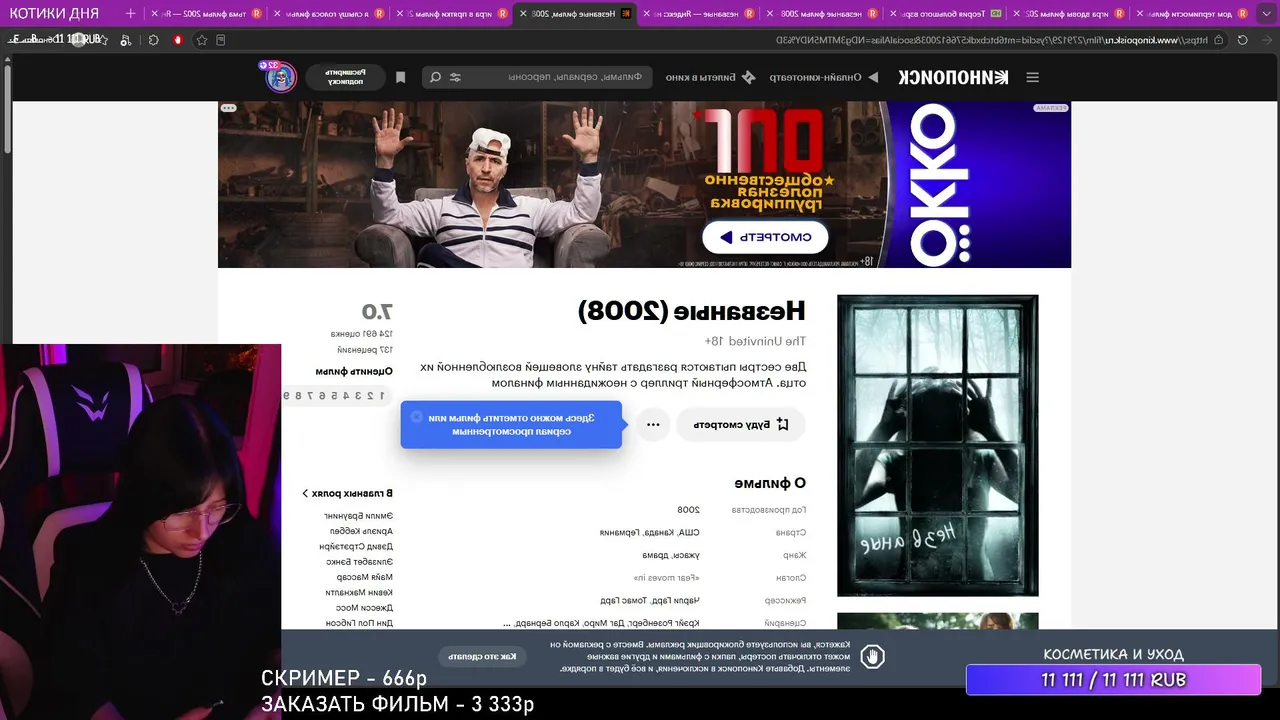Open actor 'Эмили Браунинг' link
The image size is (1280, 720).
[358, 516]
